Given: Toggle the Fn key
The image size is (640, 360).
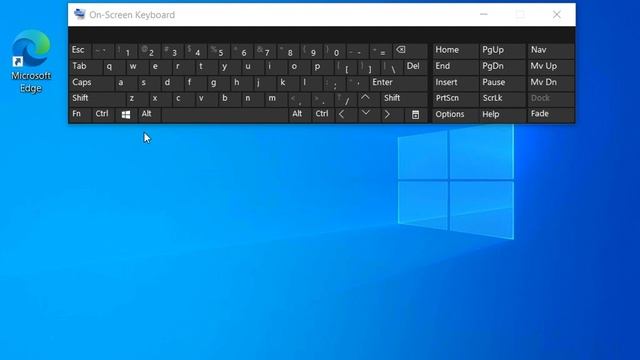Looking at the screenshot, I should tap(80, 115).
